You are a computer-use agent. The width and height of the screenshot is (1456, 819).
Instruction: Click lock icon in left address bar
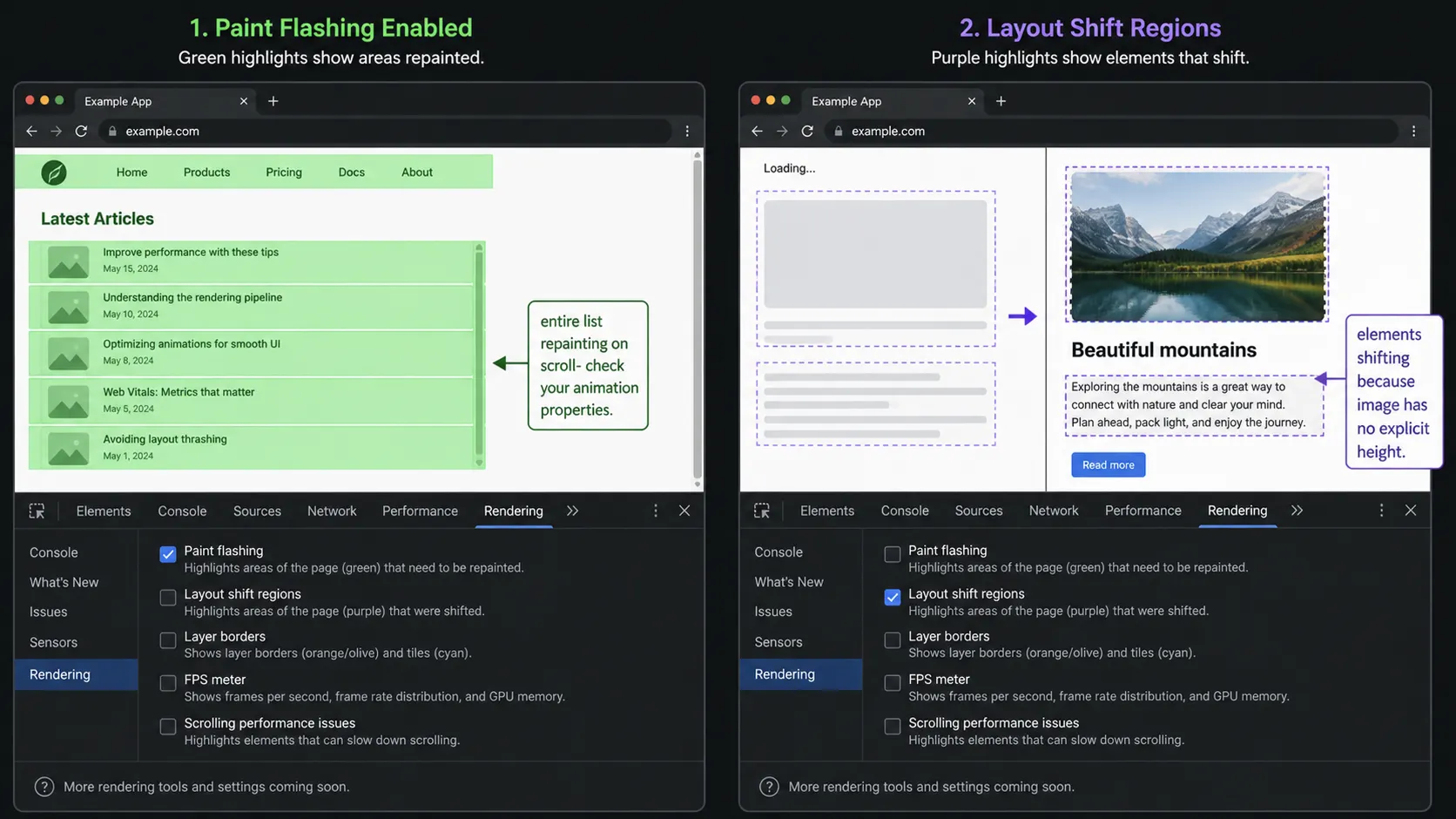tap(112, 131)
